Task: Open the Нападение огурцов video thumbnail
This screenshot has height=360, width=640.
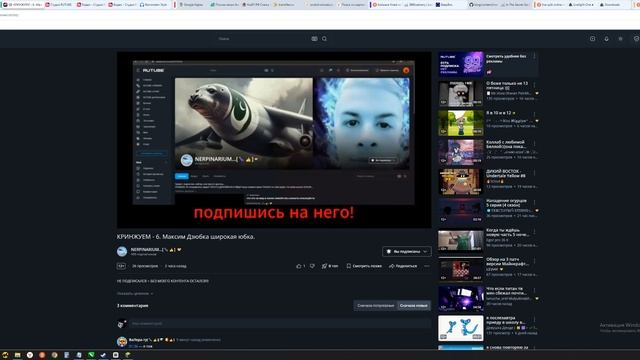Action: 461,211
